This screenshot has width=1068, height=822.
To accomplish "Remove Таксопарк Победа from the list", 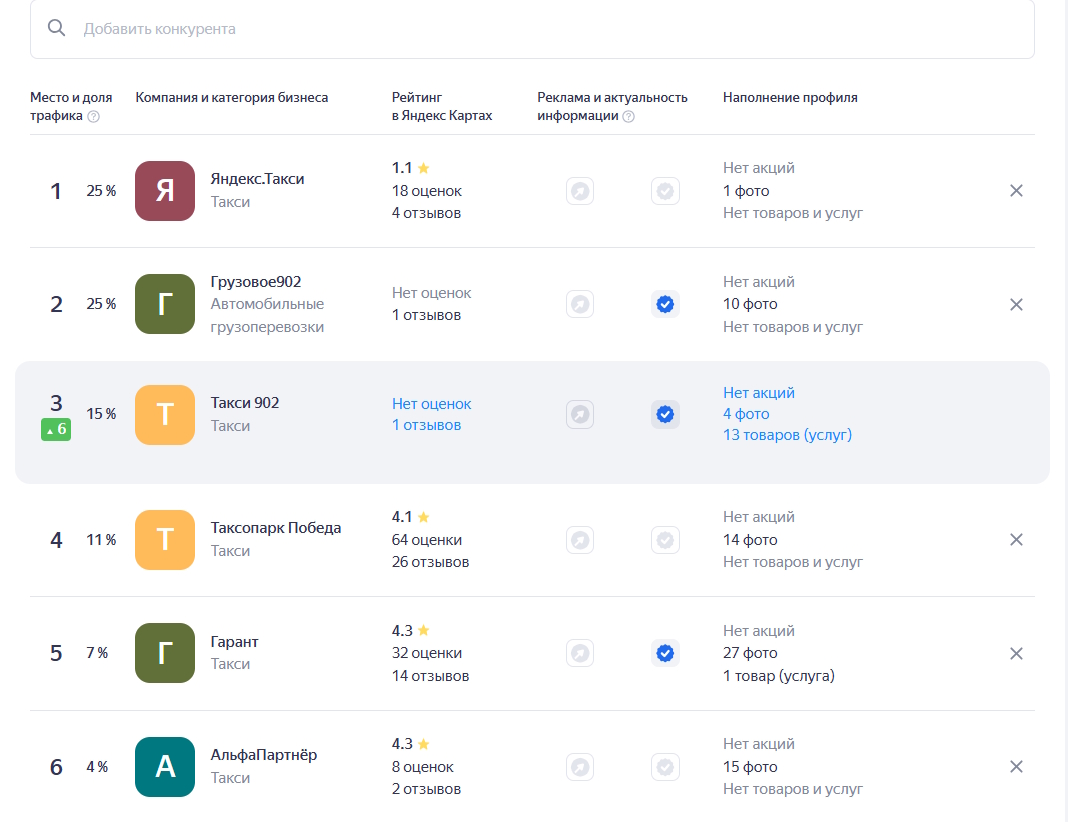I will click(1016, 540).
